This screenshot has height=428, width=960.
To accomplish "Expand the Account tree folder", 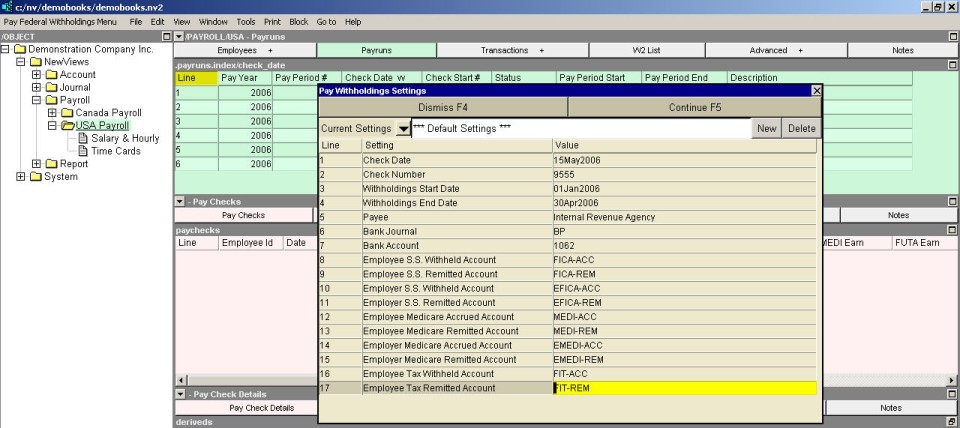I will pos(36,74).
